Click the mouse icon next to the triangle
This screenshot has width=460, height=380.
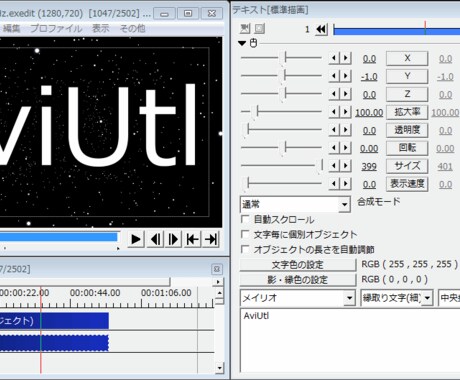253,43
